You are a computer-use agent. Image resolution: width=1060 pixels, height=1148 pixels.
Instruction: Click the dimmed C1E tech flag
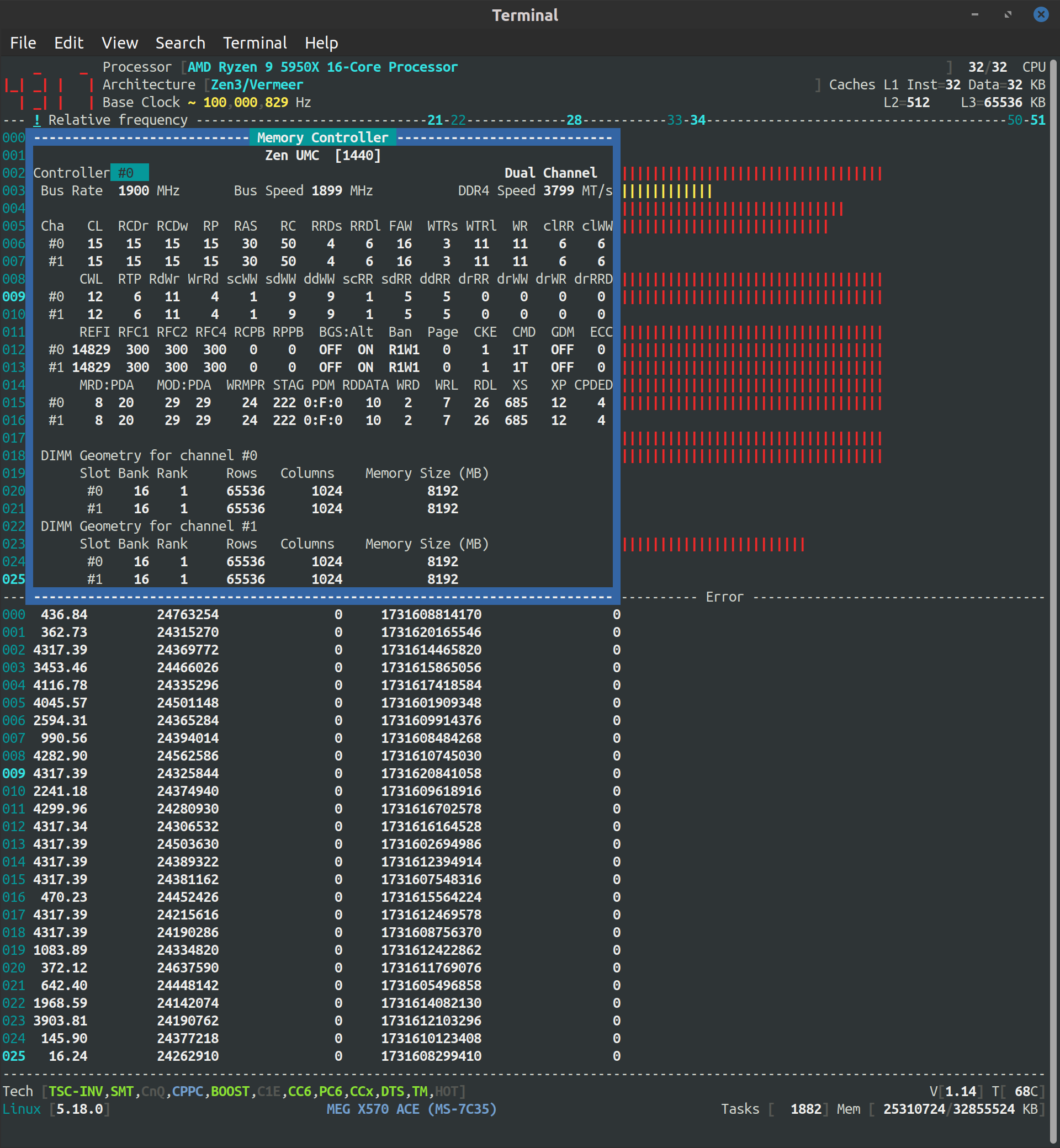click(x=269, y=1092)
